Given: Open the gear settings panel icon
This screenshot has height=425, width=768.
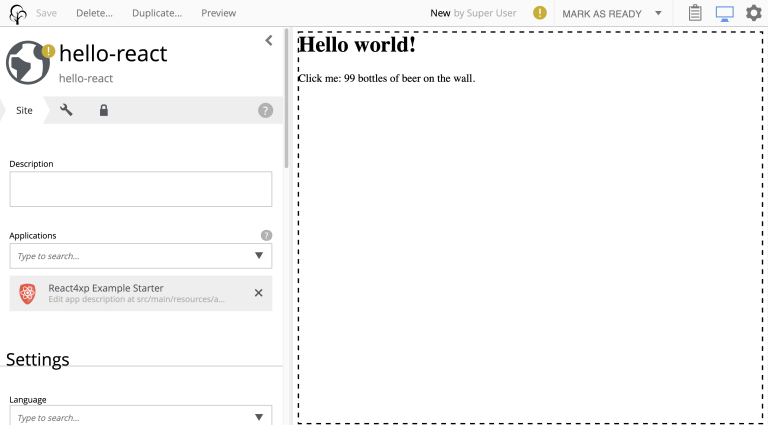Looking at the screenshot, I should [753, 13].
